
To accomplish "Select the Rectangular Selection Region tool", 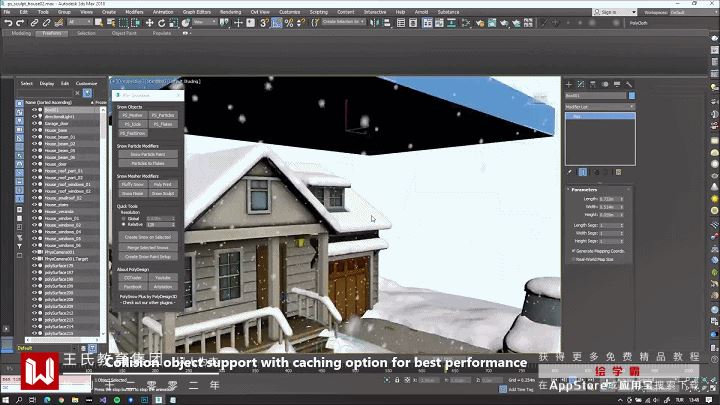I will (x=123, y=22).
